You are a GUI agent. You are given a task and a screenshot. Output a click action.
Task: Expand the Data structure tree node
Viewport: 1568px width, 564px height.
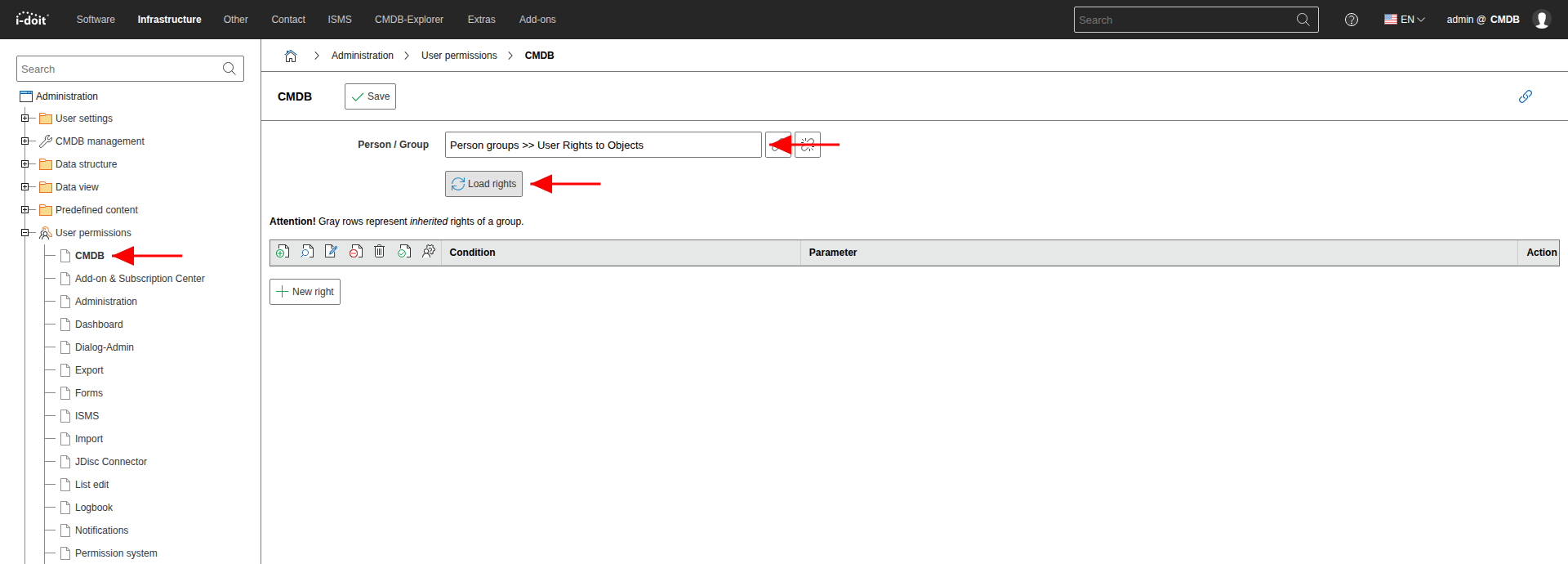pyautogui.click(x=24, y=164)
